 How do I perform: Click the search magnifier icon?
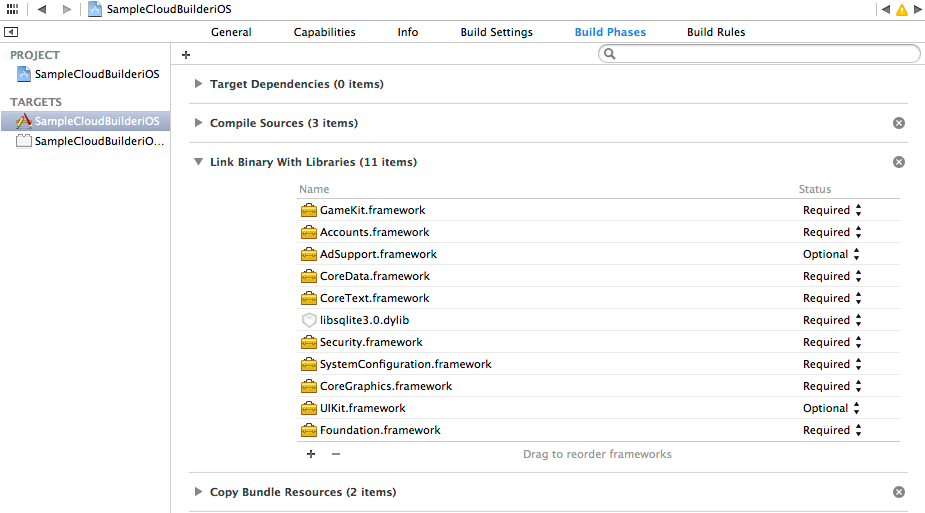(609, 54)
